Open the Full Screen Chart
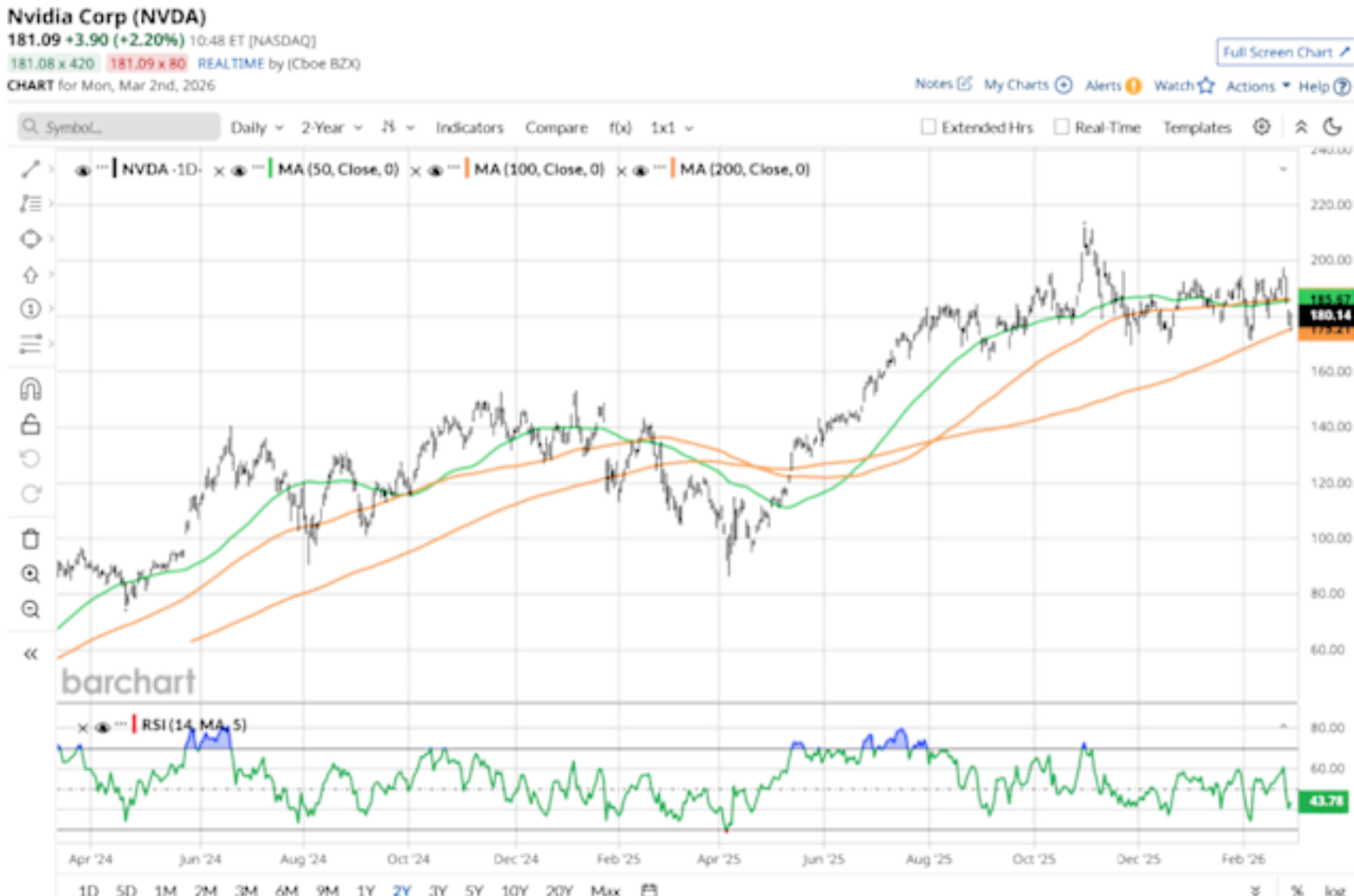Viewport: 1354px width, 896px height. (x=1284, y=52)
